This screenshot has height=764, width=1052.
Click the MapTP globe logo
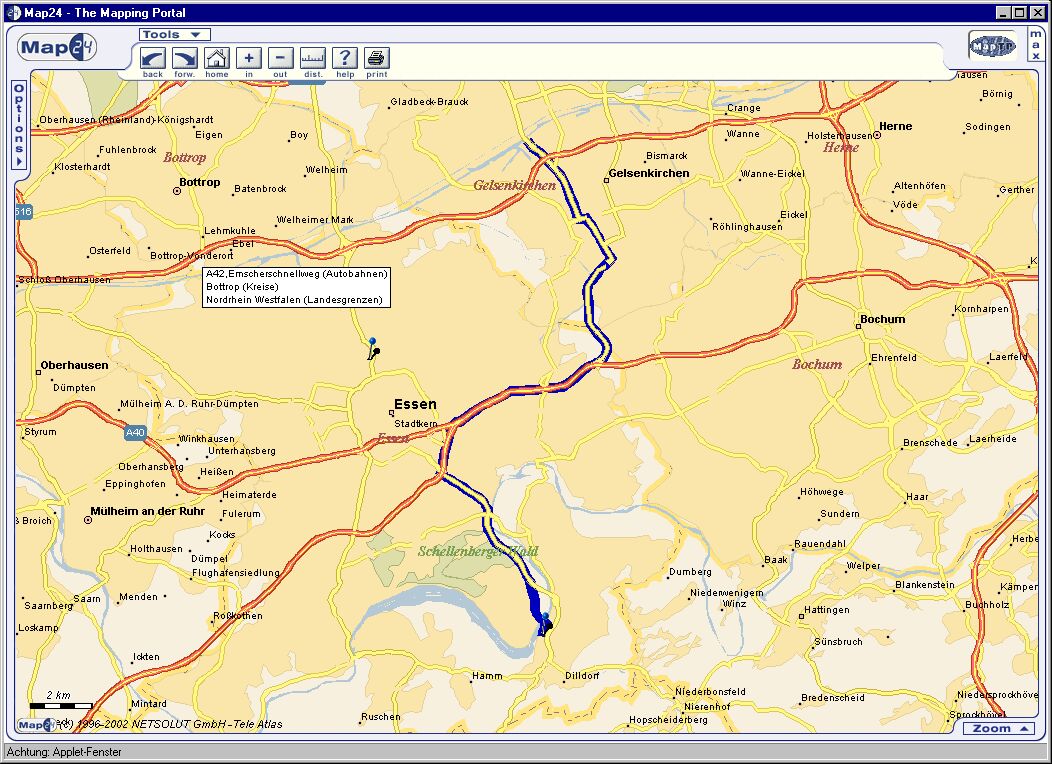[x=992, y=46]
